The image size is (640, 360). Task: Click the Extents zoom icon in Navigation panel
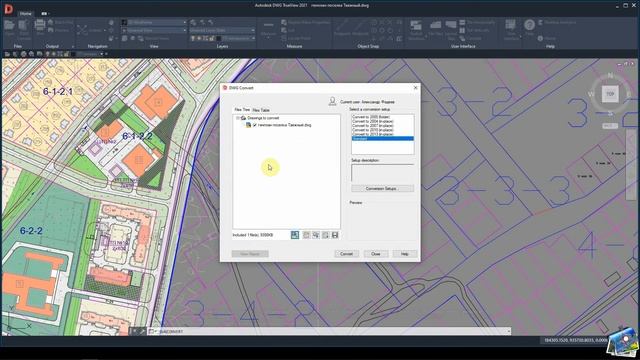(82, 30)
